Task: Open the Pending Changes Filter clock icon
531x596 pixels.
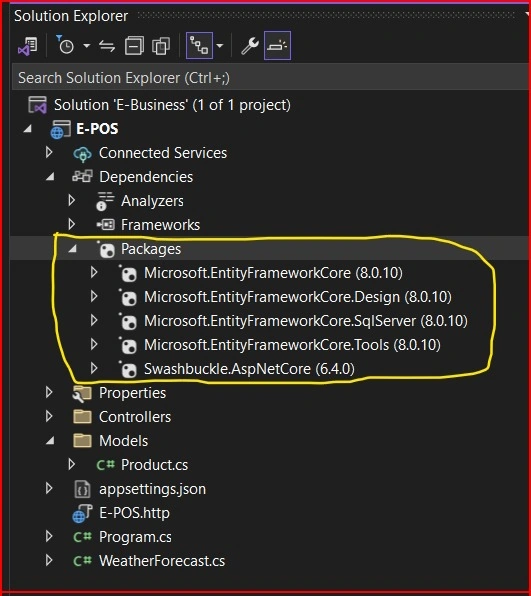Action: click(x=65, y=46)
